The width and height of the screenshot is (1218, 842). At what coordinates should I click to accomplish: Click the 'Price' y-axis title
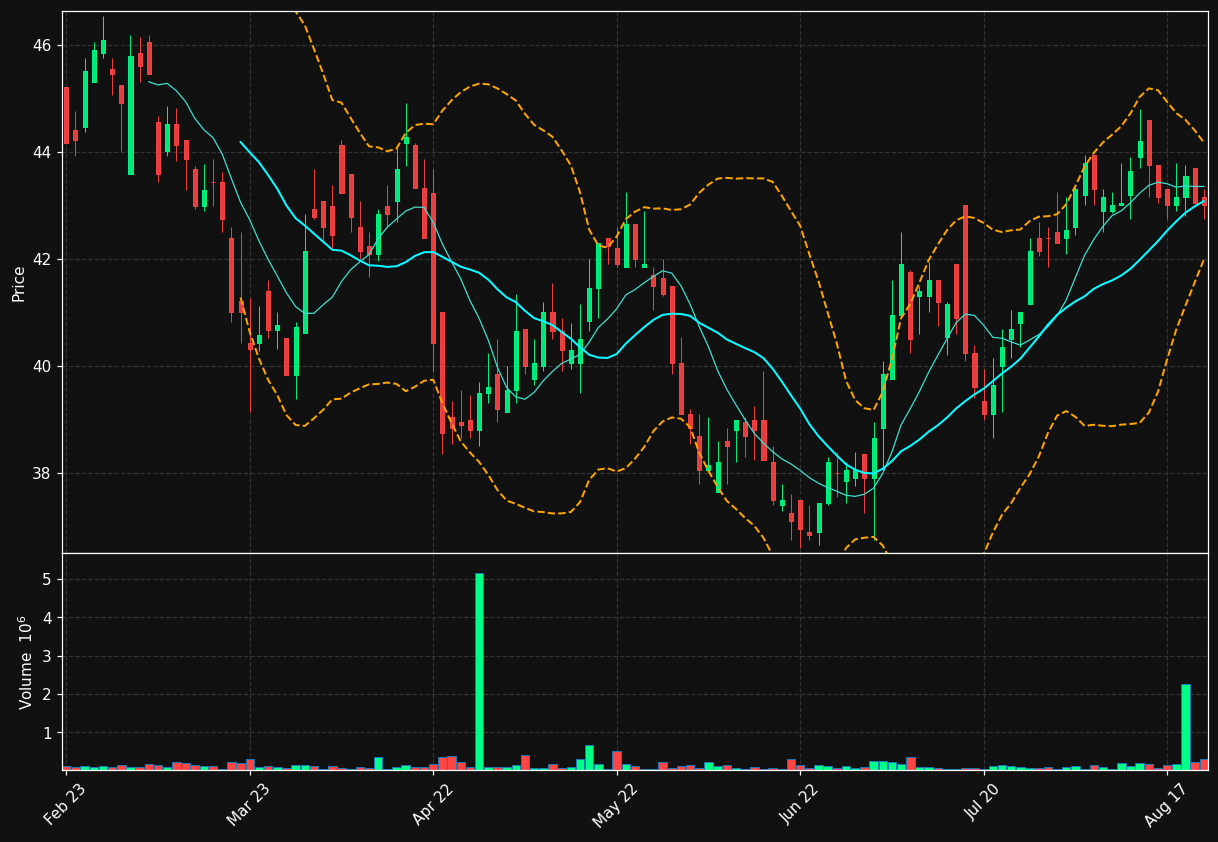19,283
